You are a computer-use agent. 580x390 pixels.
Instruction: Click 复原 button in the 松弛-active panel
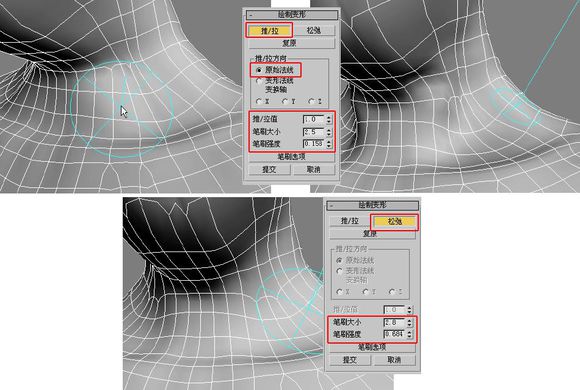372,234
